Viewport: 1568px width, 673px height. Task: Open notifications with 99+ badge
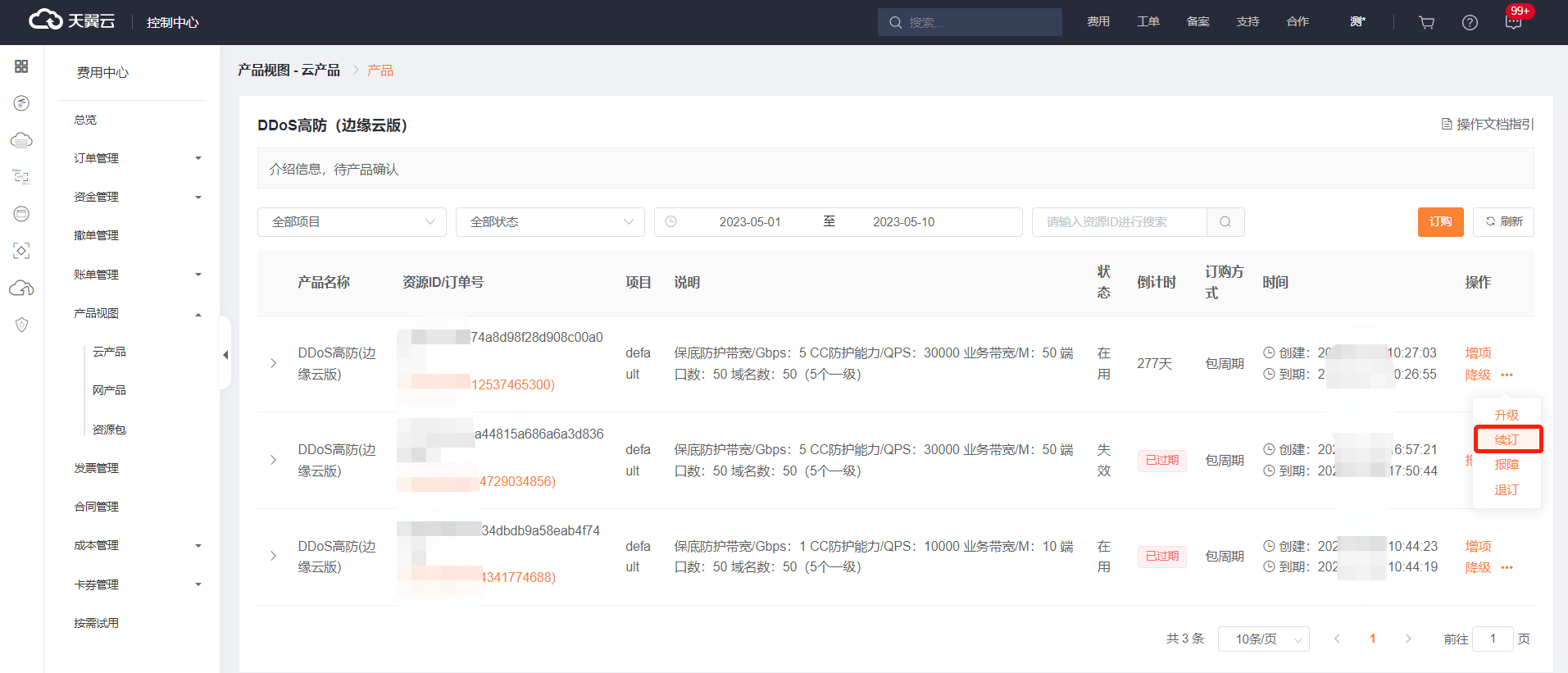pos(1514,21)
